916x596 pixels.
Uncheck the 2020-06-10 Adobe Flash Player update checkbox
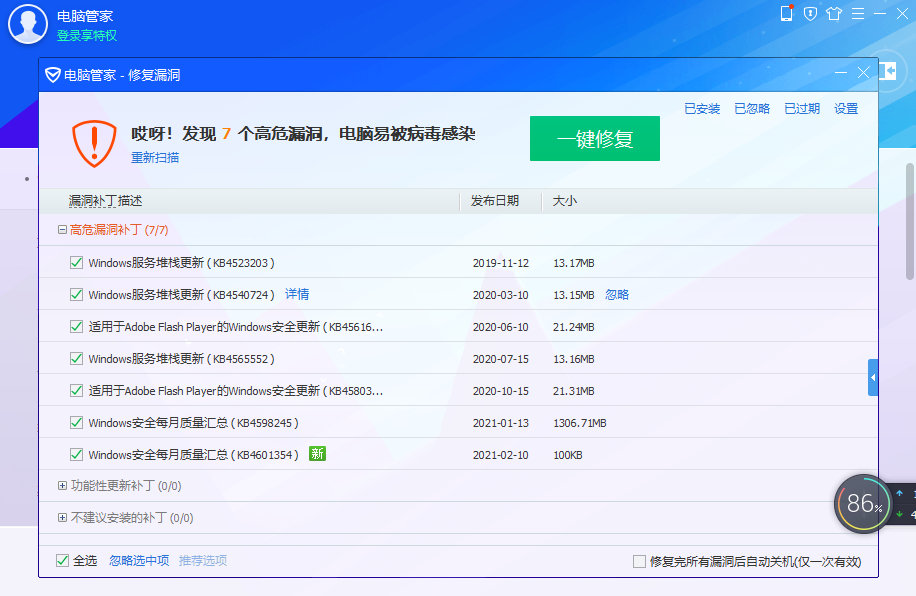(x=76, y=326)
